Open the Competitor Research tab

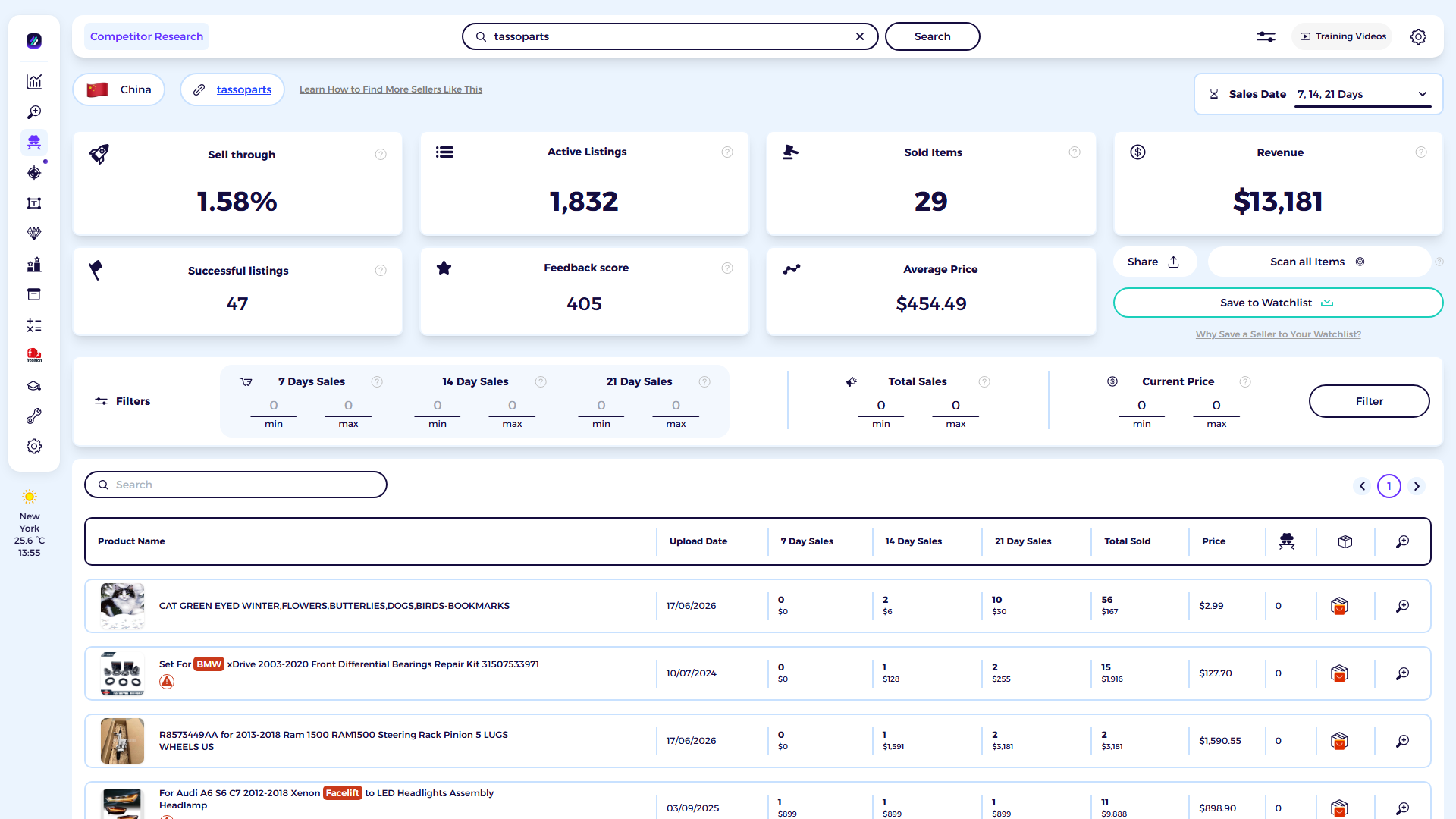coord(146,36)
